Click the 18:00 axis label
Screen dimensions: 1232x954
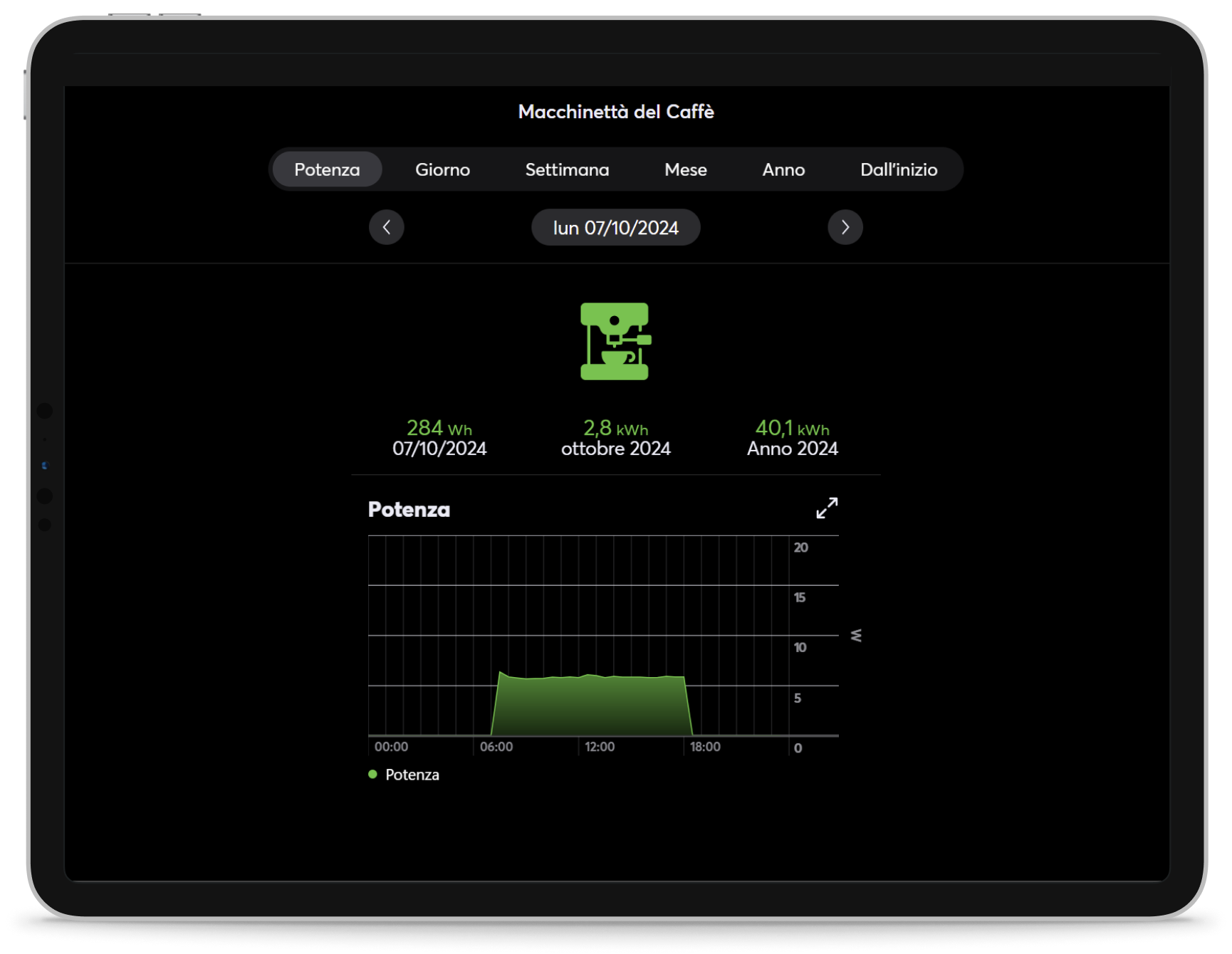tap(705, 747)
